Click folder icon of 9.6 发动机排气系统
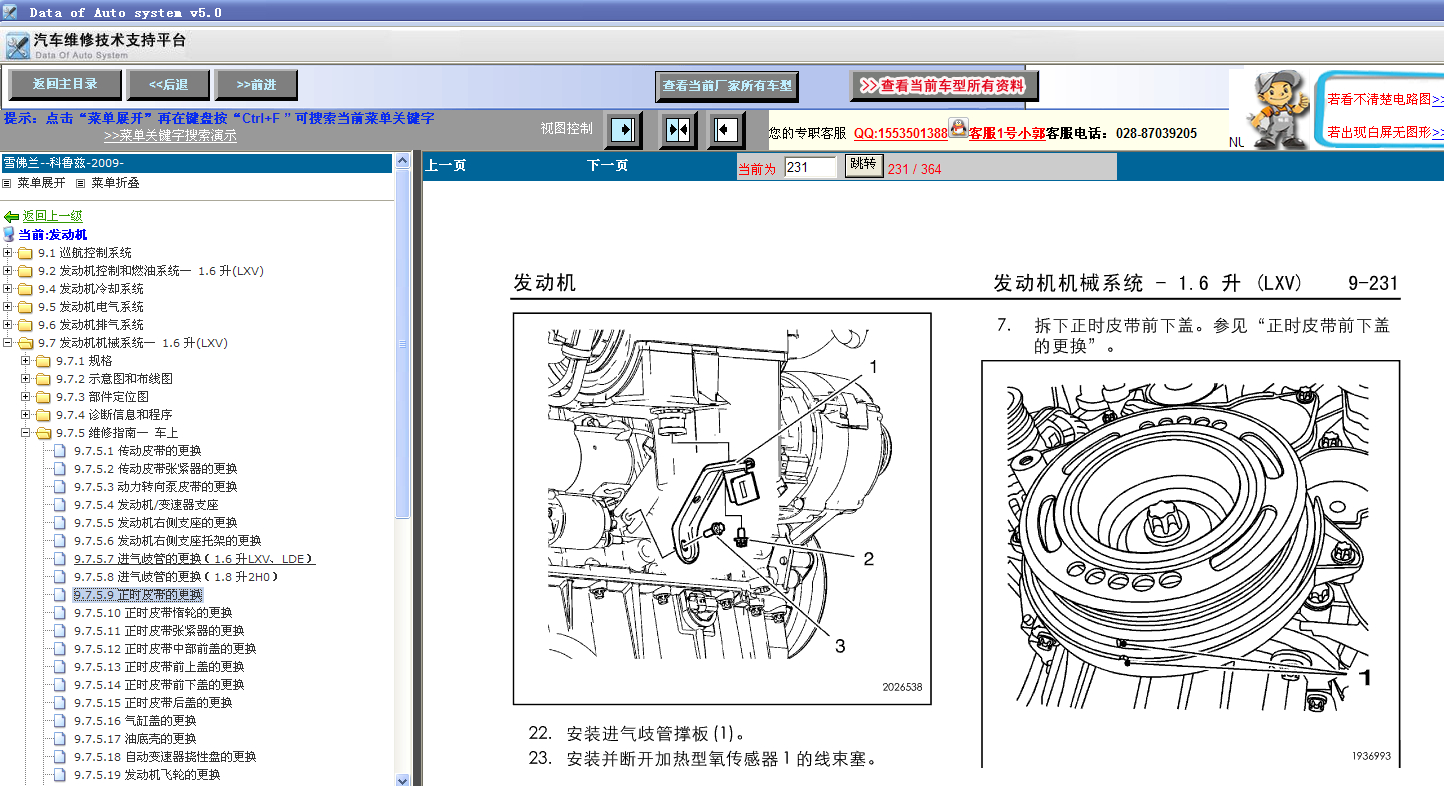This screenshot has height=786, width=1444. 25,325
